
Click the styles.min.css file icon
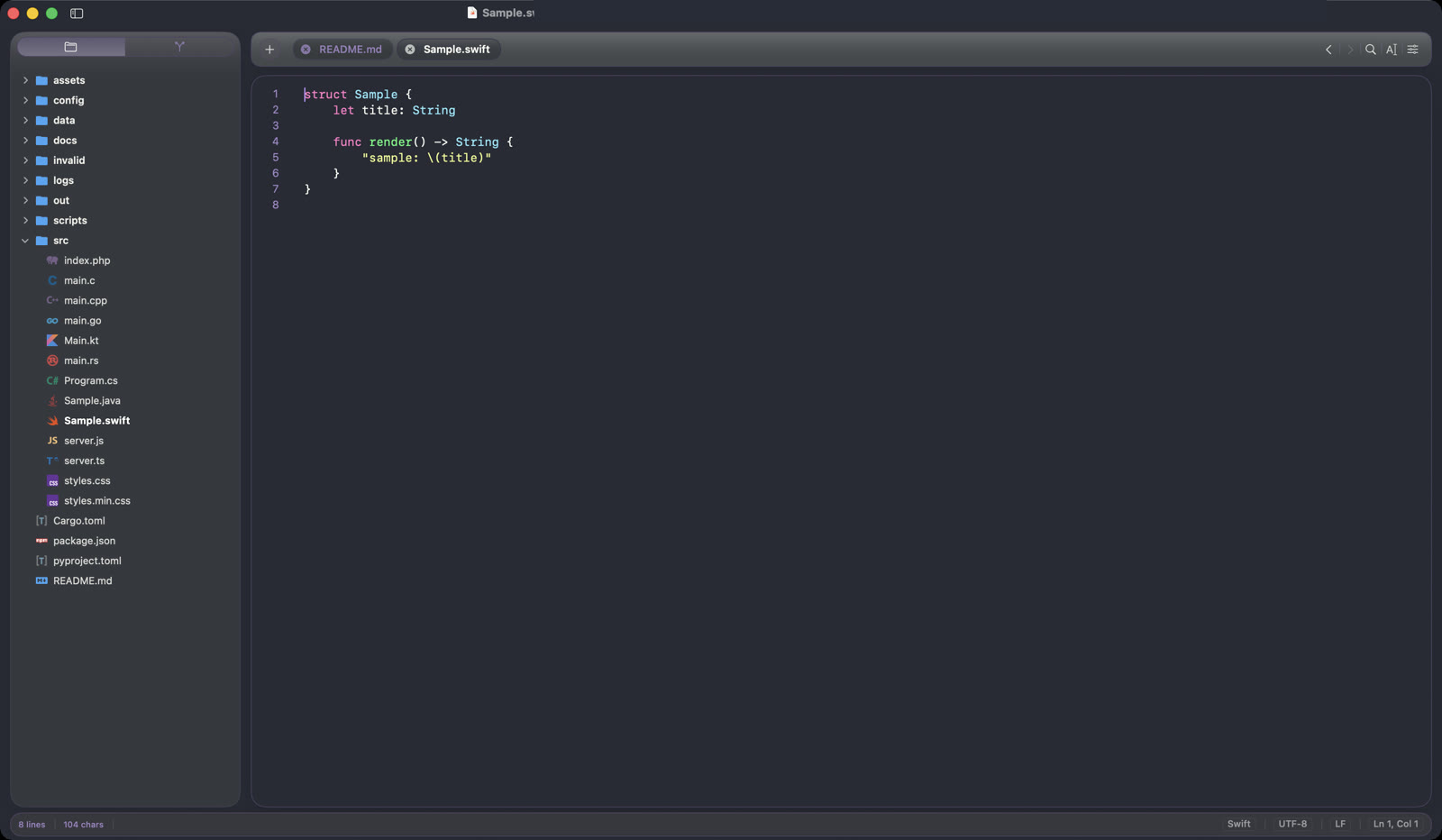52,500
